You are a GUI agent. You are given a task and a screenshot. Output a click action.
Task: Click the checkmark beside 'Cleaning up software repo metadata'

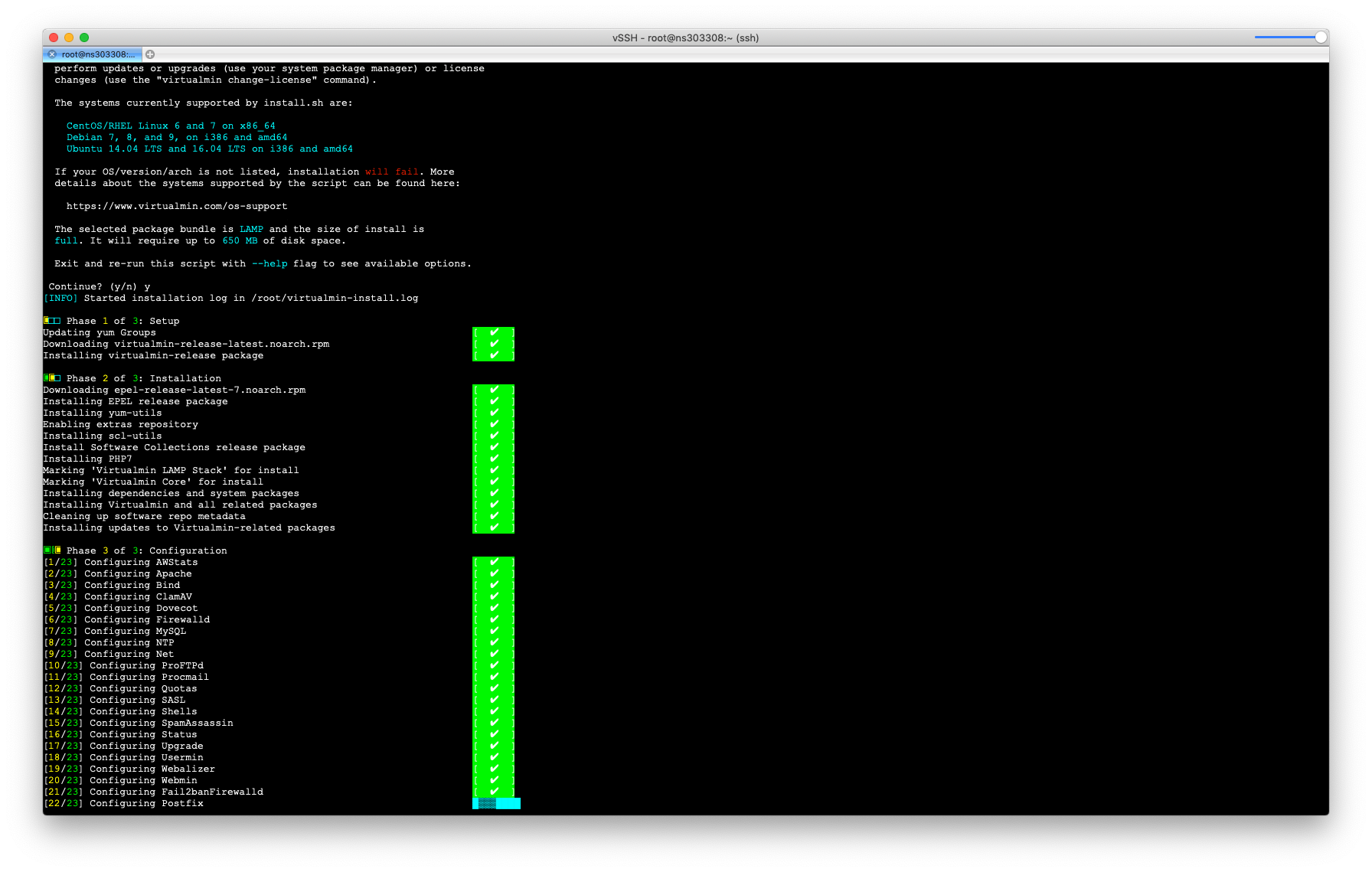(x=494, y=516)
